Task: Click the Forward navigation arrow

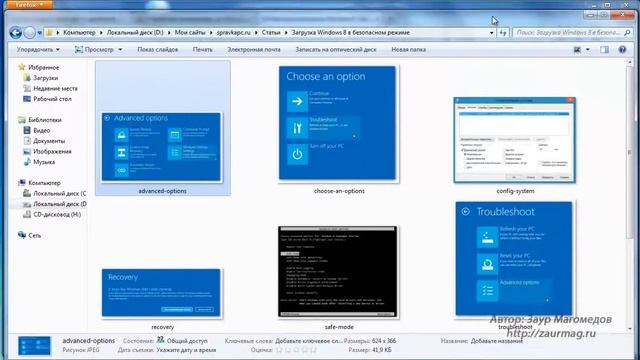Action: [x=29, y=33]
